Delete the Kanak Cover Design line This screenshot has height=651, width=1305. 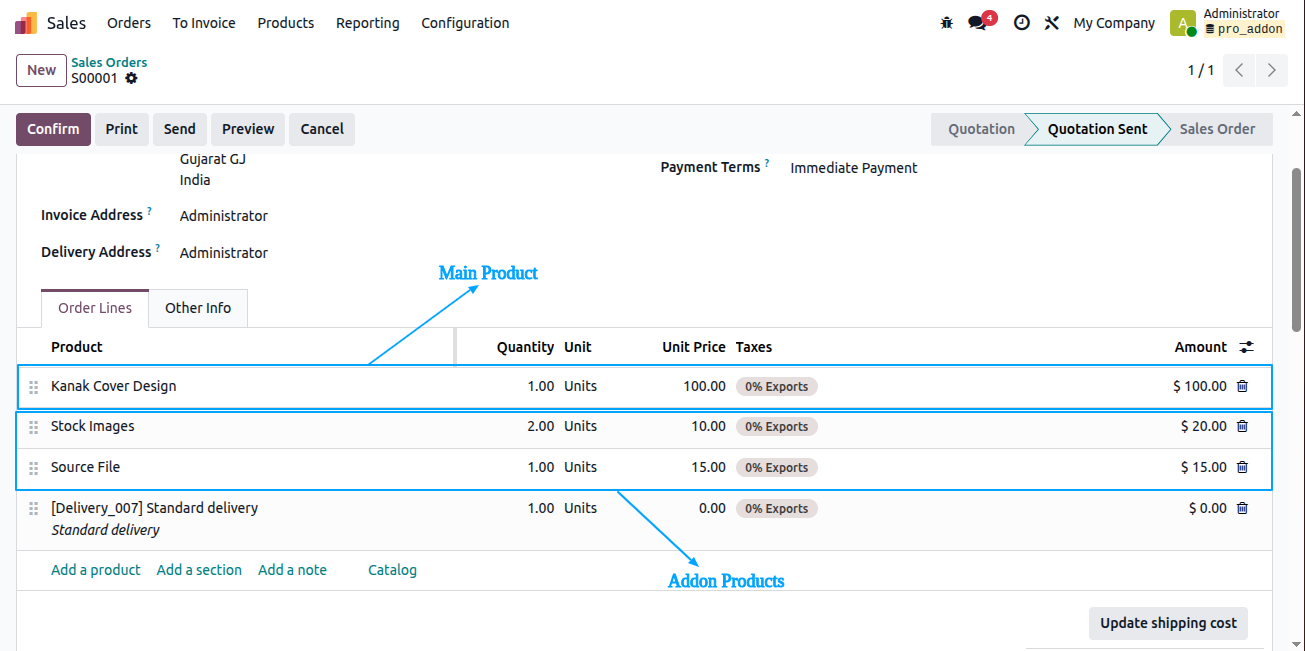point(1242,386)
